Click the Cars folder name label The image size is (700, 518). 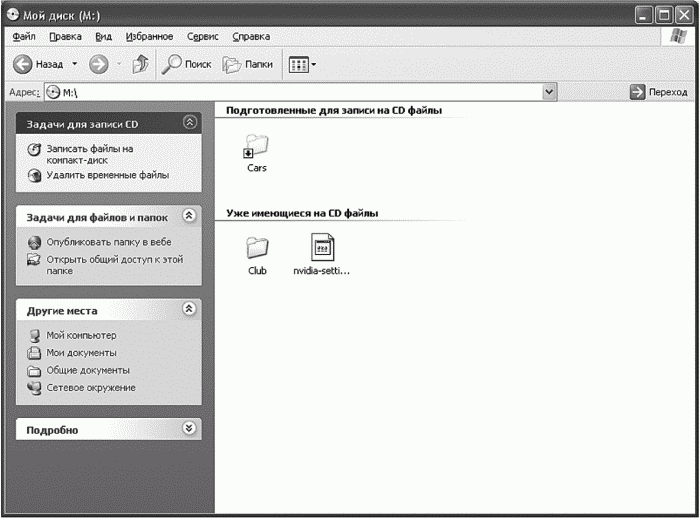click(257, 168)
